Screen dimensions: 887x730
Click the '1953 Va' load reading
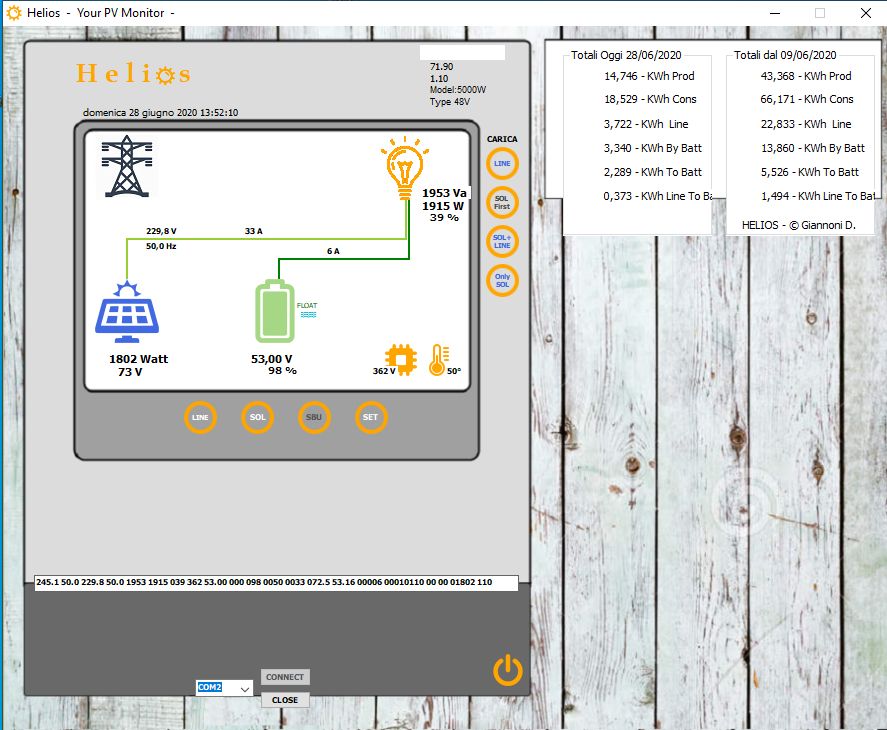(444, 193)
